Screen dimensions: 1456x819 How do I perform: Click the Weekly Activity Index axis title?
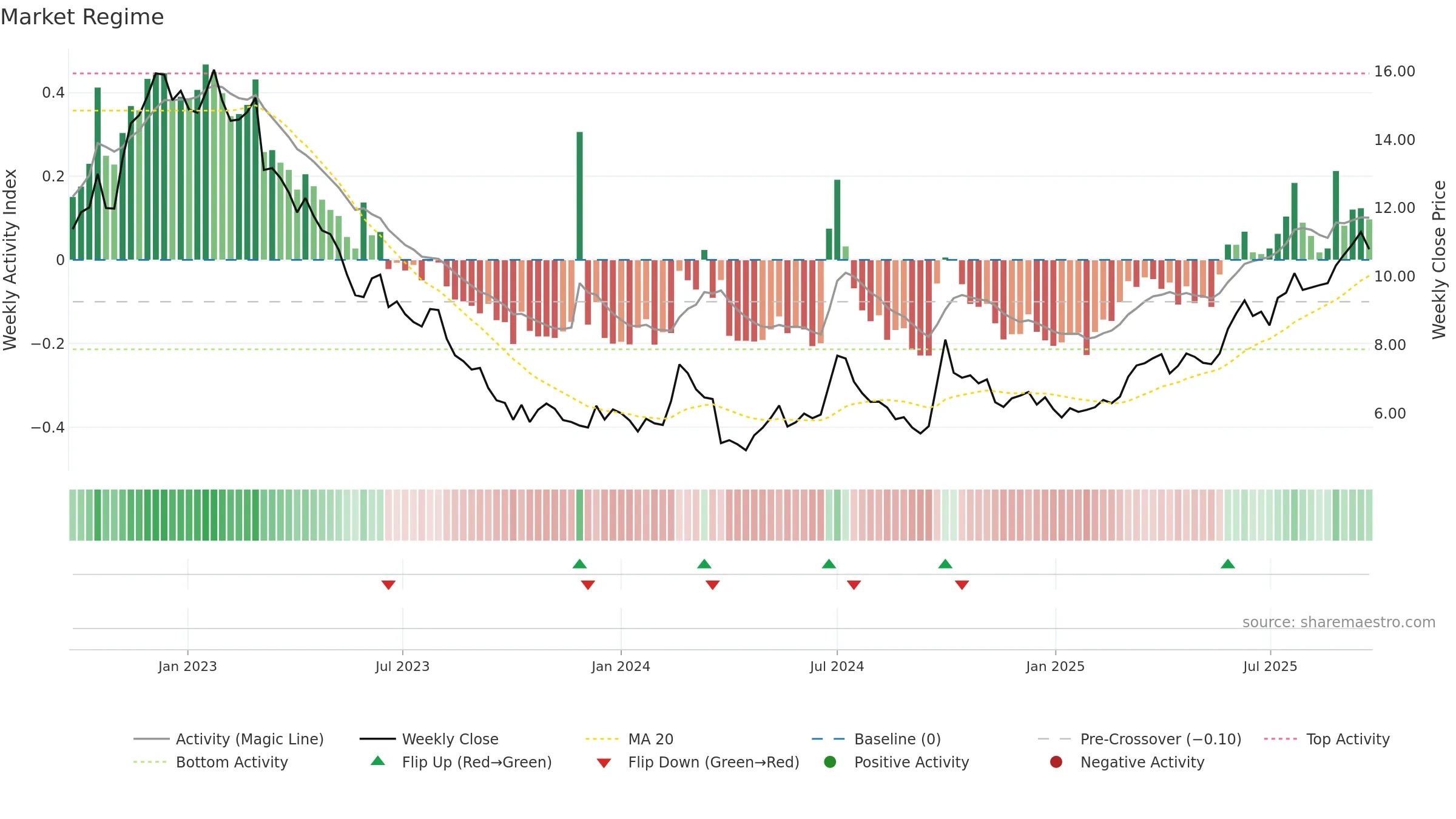10,260
